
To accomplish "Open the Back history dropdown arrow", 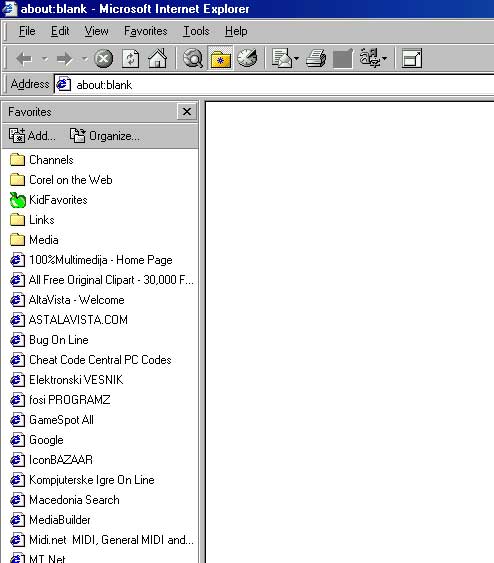I will tap(45, 59).
